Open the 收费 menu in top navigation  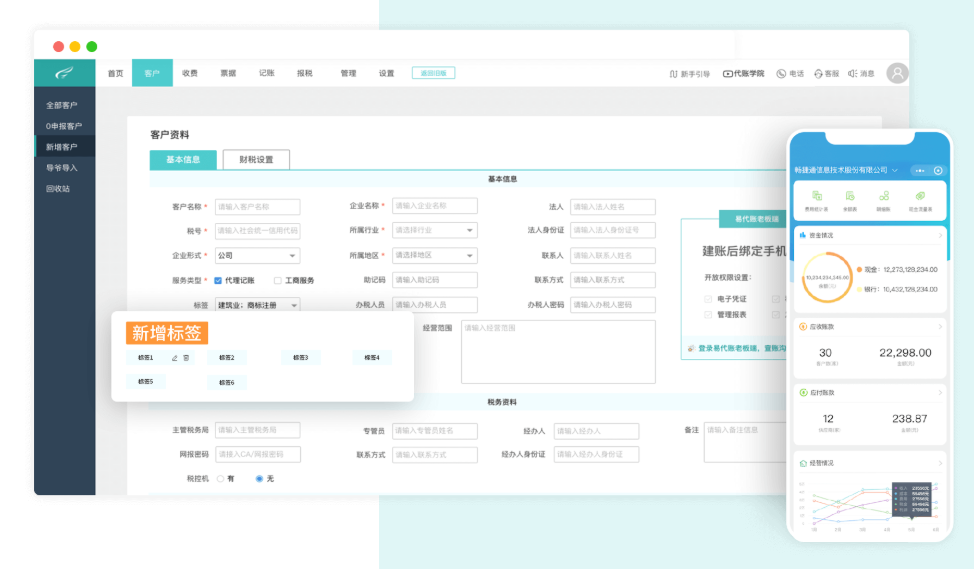coord(190,73)
